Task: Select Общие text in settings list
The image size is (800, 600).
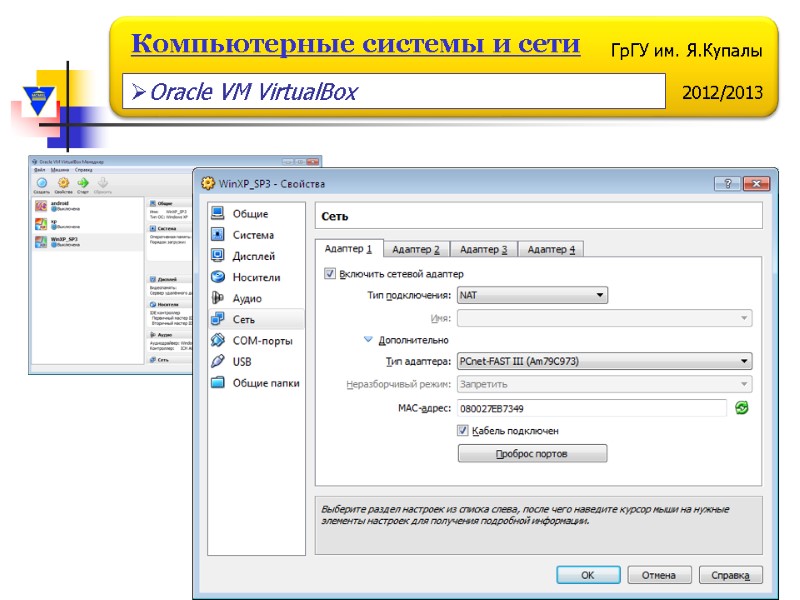Action: click(250, 214)
